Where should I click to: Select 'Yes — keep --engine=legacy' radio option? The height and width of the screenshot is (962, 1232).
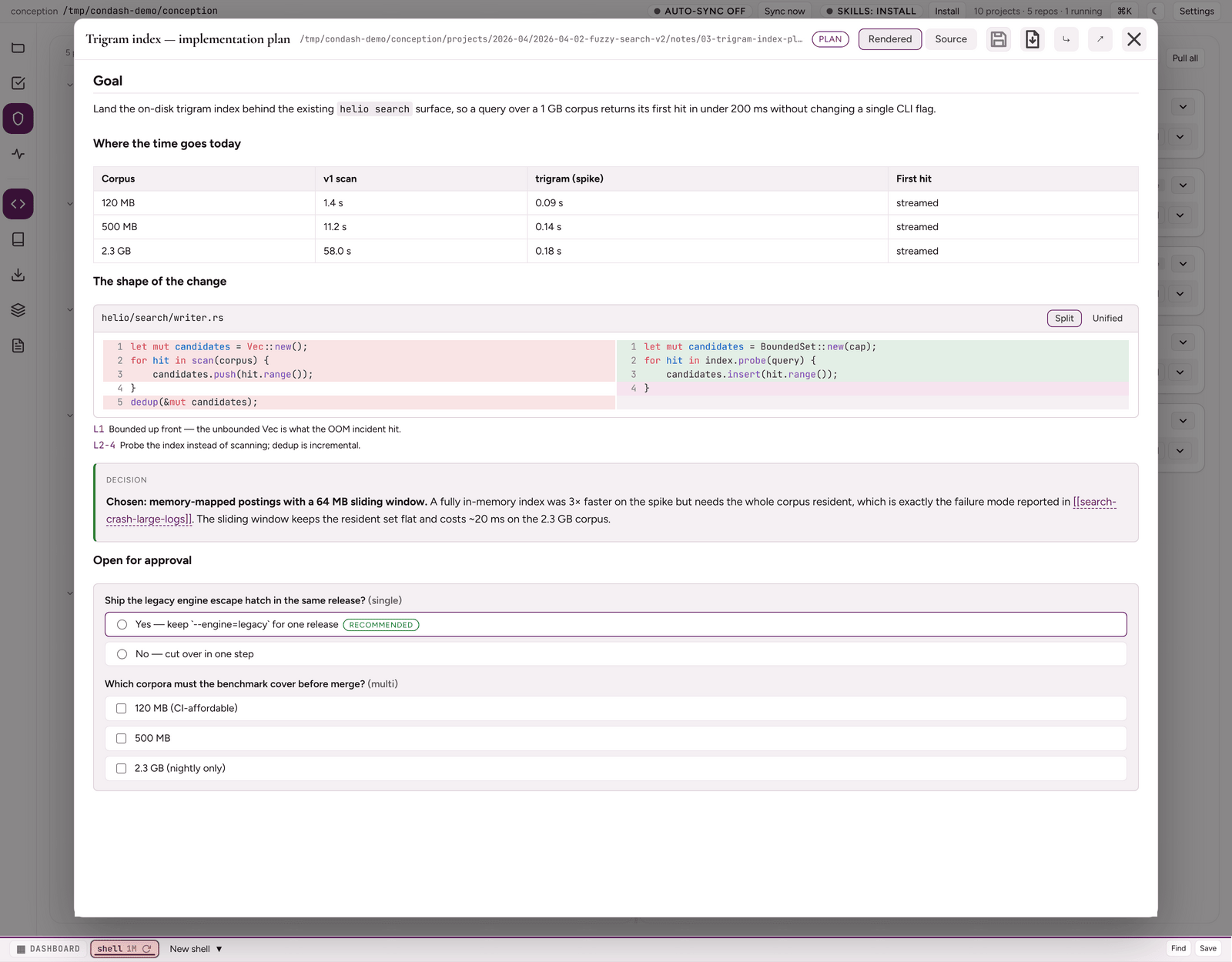(x=122, y=625)
